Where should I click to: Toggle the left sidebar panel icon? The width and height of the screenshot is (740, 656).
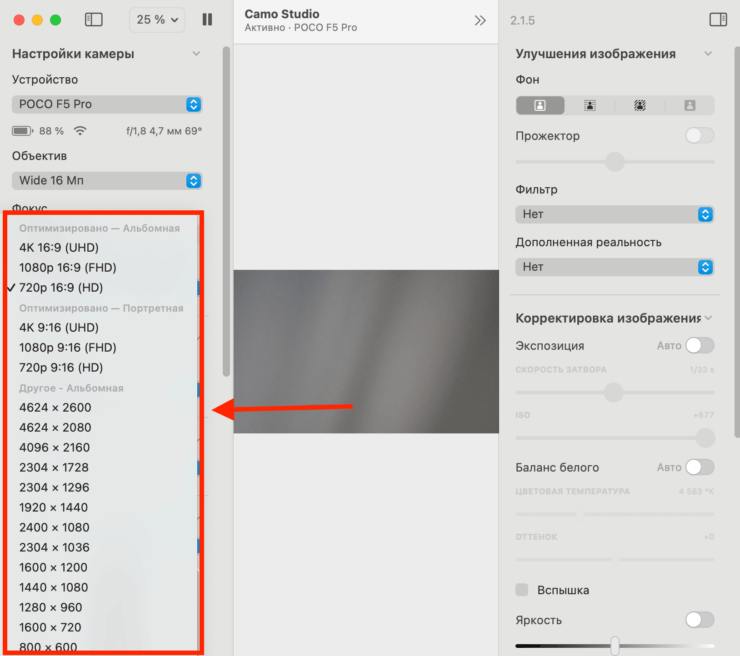pos(94,19)
